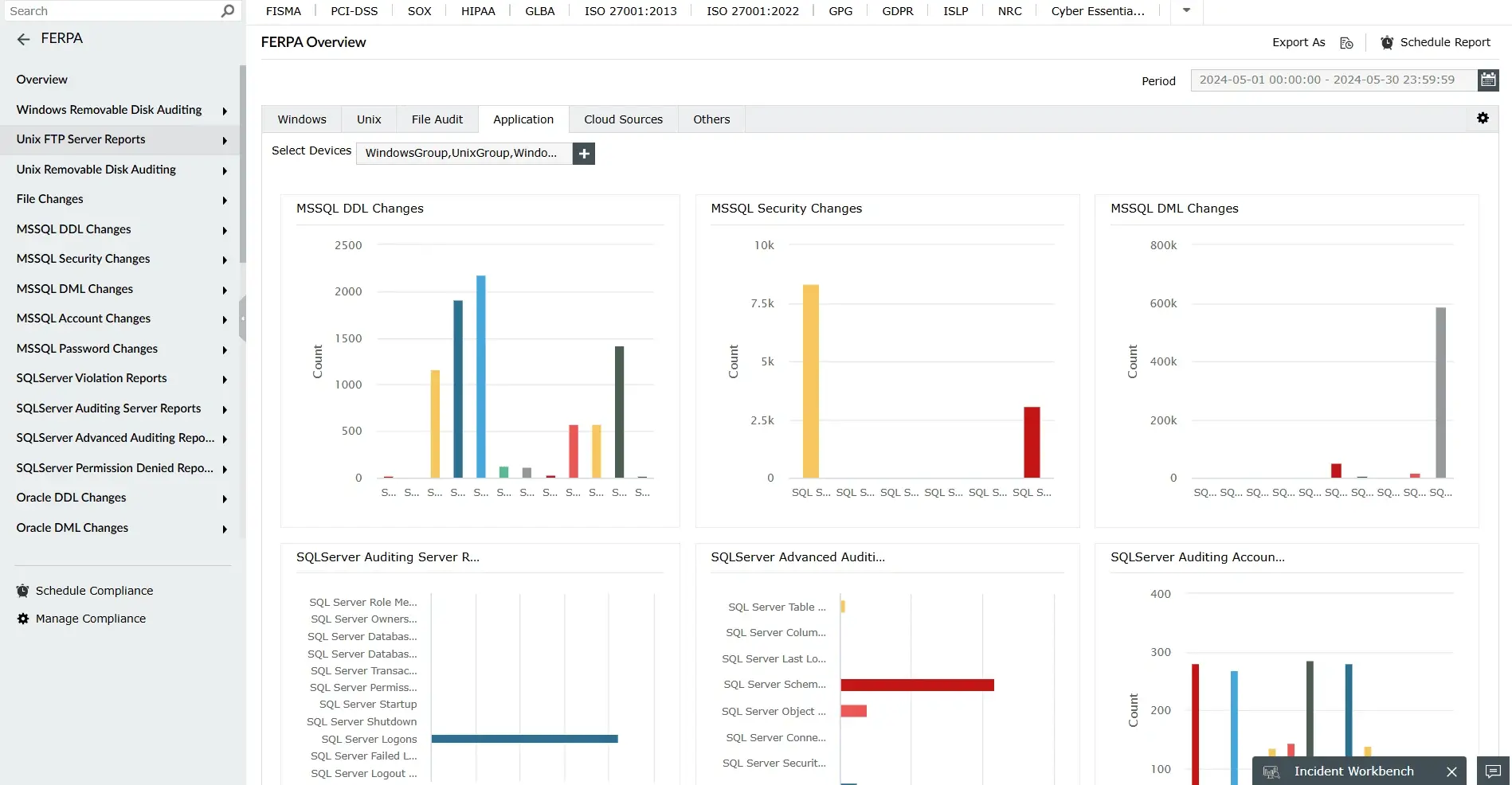Screen dimensions: 1512x785
Task: Click the plus button to add devices
Action: pyautogui.click(x=583, y=153)
